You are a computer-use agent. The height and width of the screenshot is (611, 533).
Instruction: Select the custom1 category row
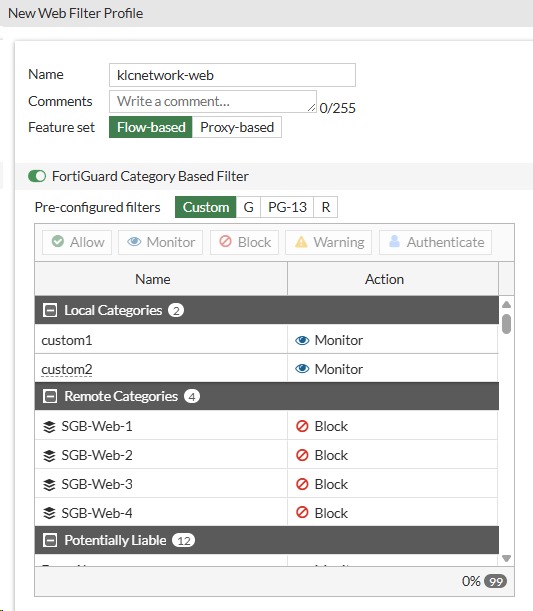[266, 340]
